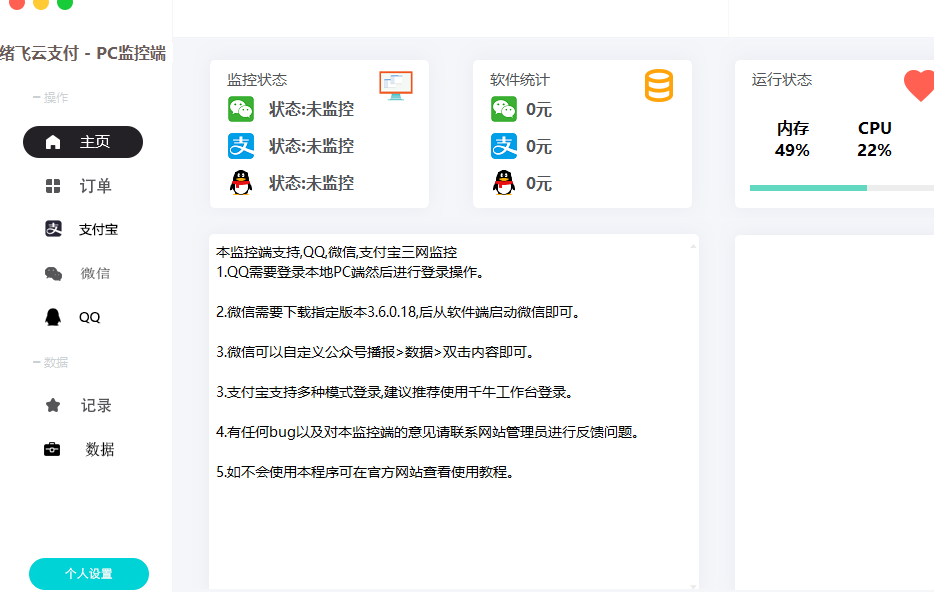Viewport: 934px width, 592px height.
Task: Click the scroll-up arrow of the notice text box
Action: [x=693, y=243]
